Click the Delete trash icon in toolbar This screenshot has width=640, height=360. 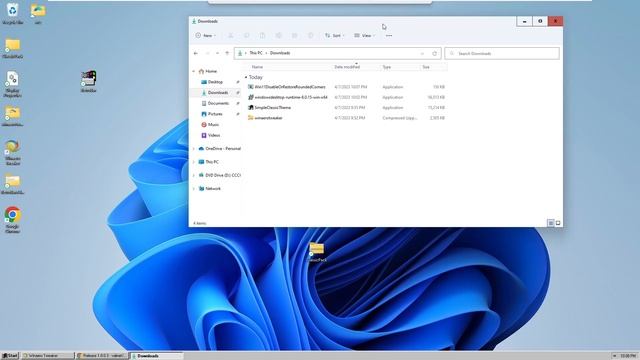tap(311, 36)
